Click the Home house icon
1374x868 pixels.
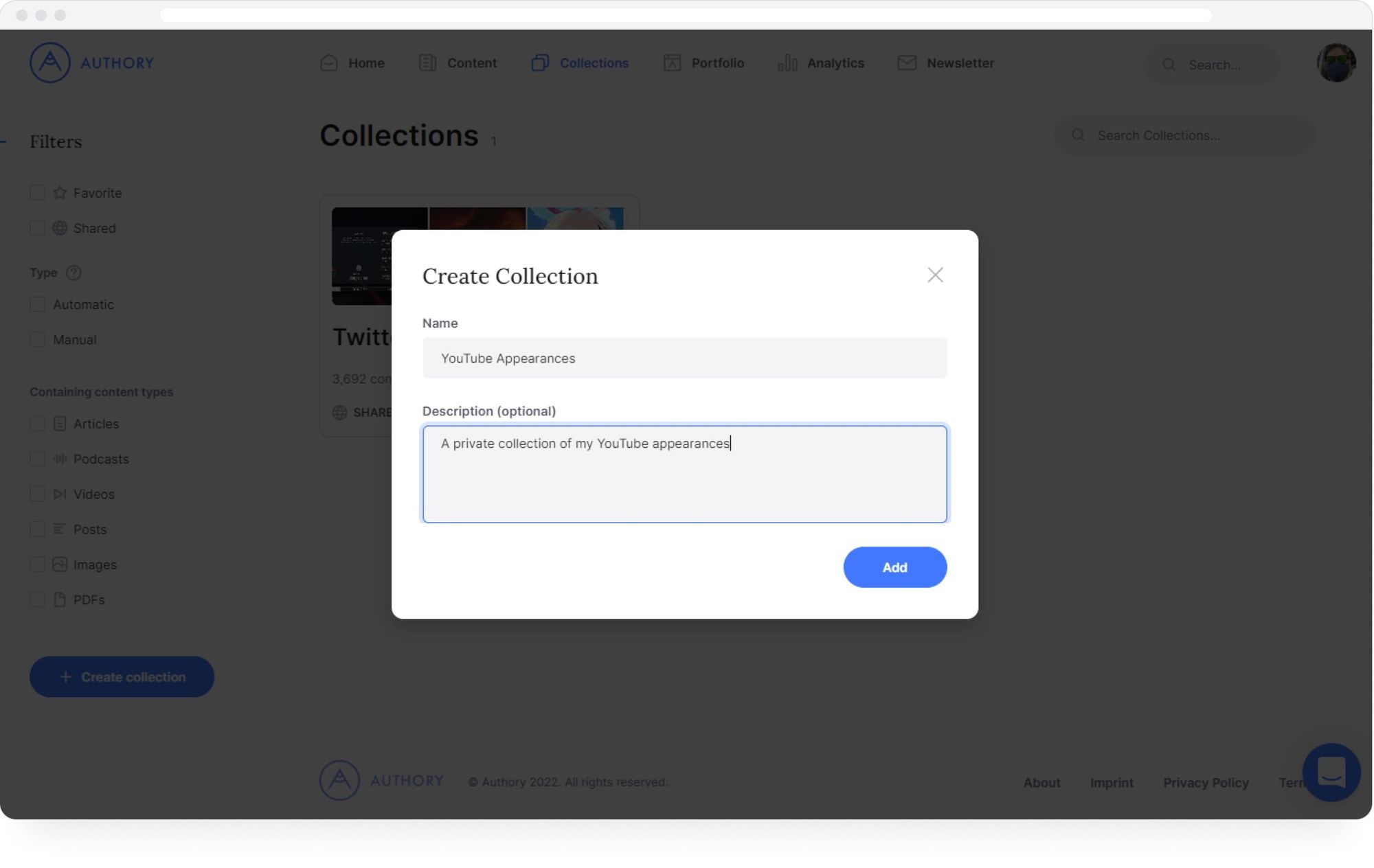click(329, 62)
